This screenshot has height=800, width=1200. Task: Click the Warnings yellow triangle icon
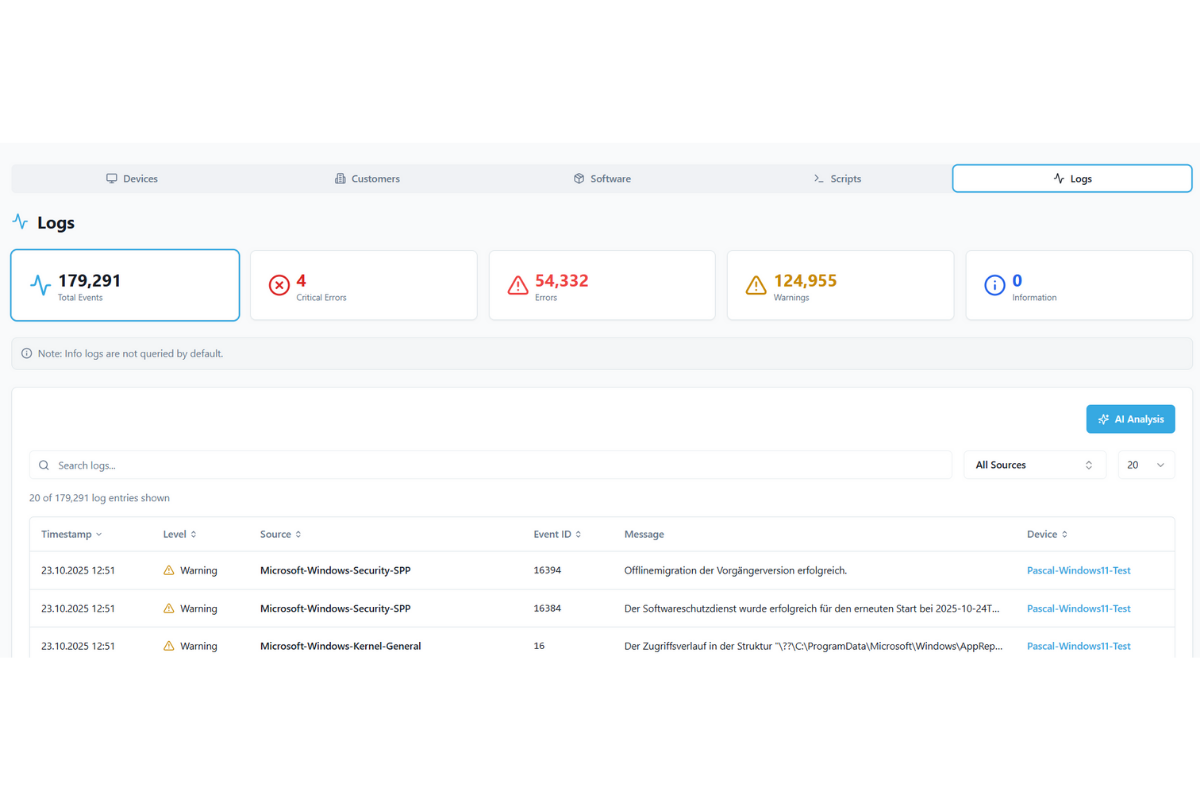click(756, 285)
